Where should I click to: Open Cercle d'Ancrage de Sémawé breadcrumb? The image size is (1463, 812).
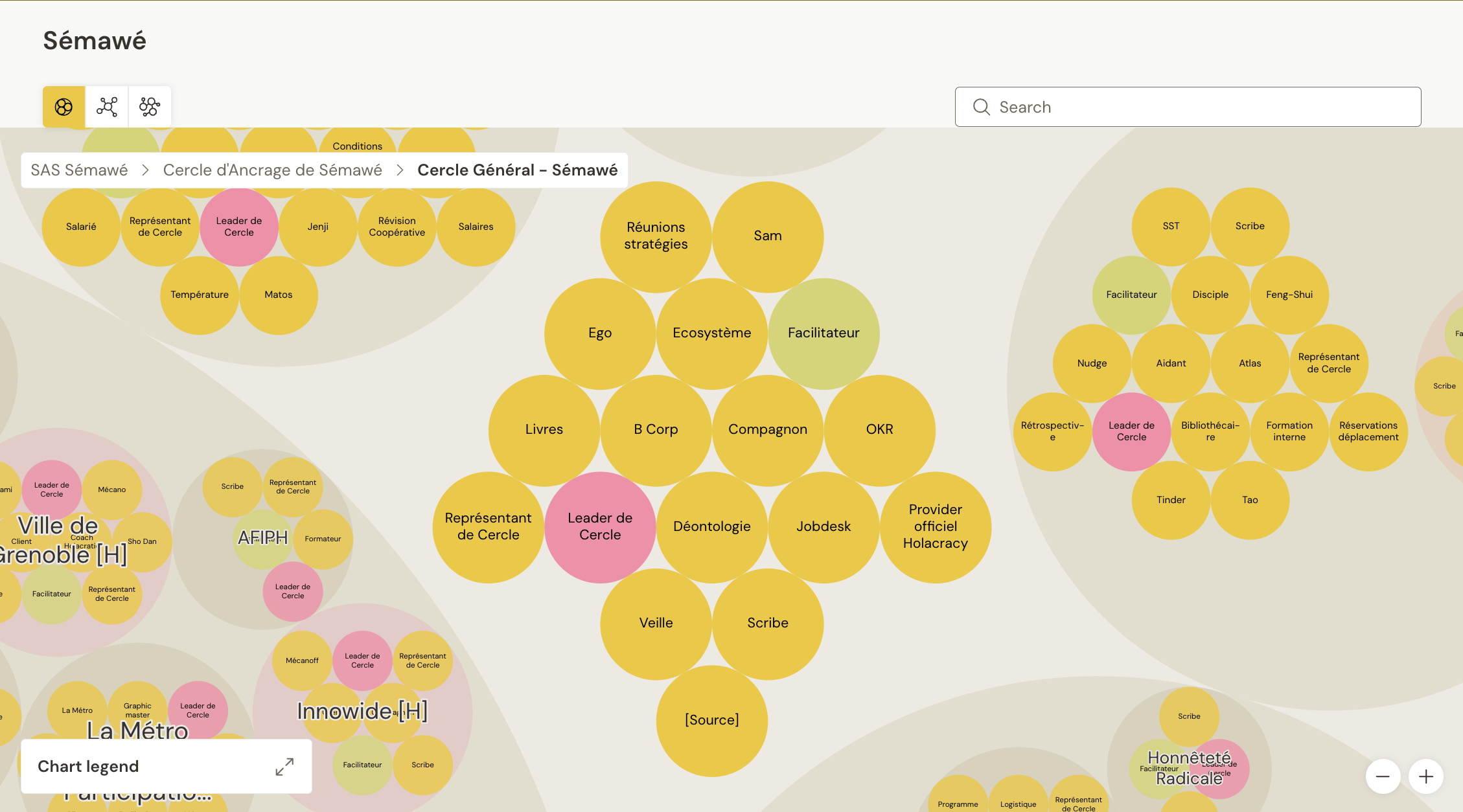272,170
